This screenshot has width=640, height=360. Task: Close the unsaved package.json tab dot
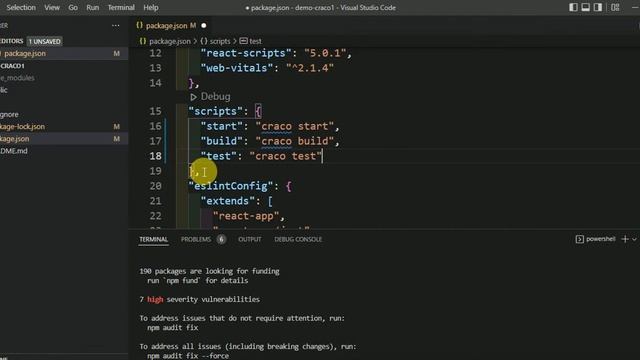point(204,25)
